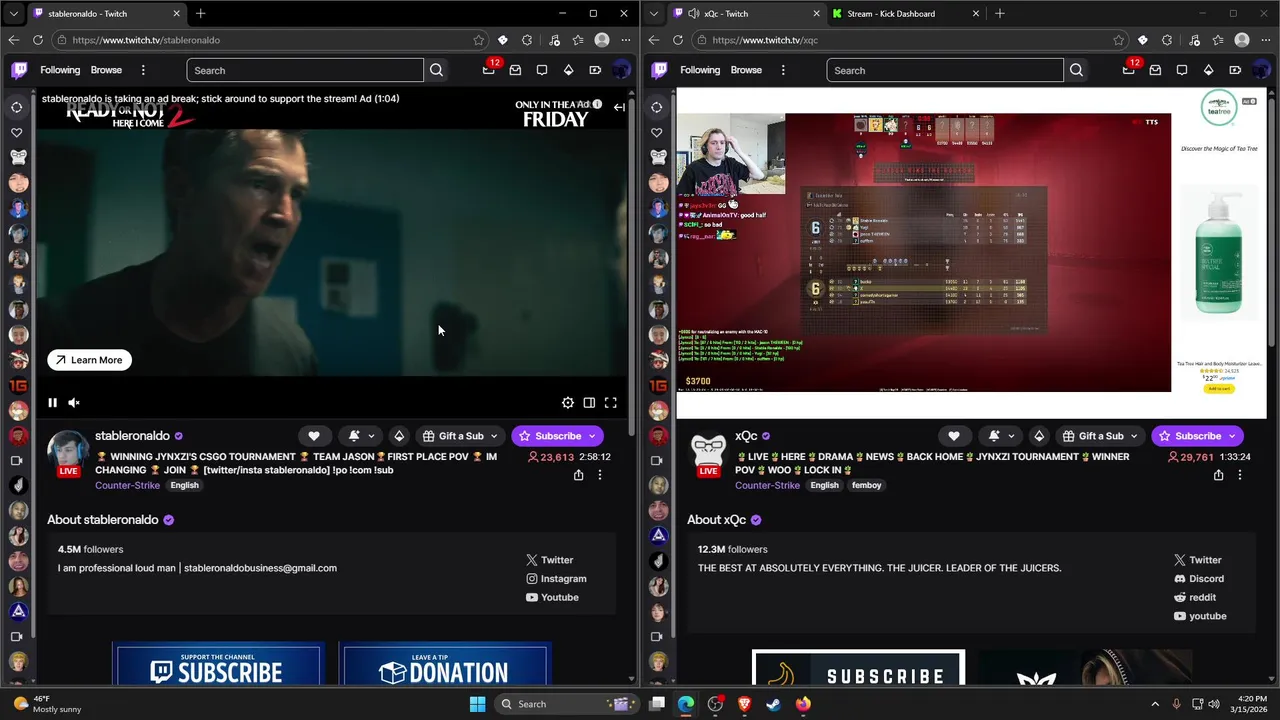
Task: Bookmark stableronaldo page with star icon
Action: 479,40
